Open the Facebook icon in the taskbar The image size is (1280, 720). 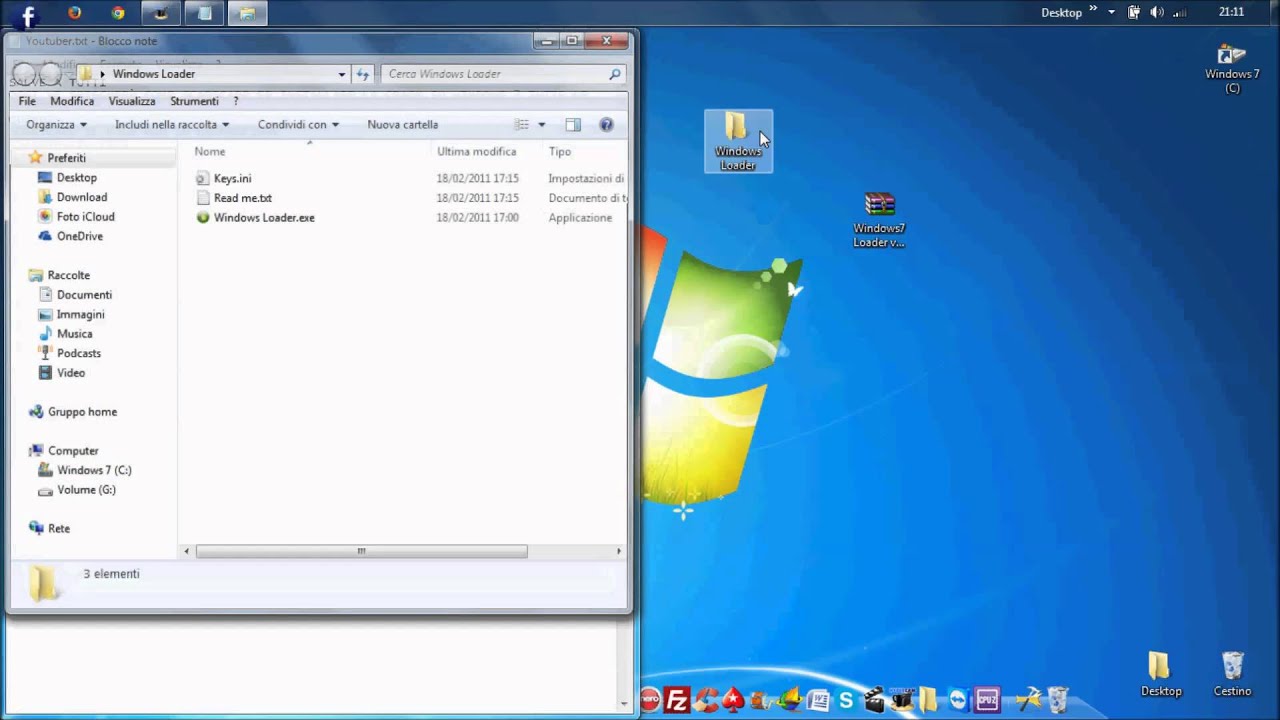click(28, 14)
